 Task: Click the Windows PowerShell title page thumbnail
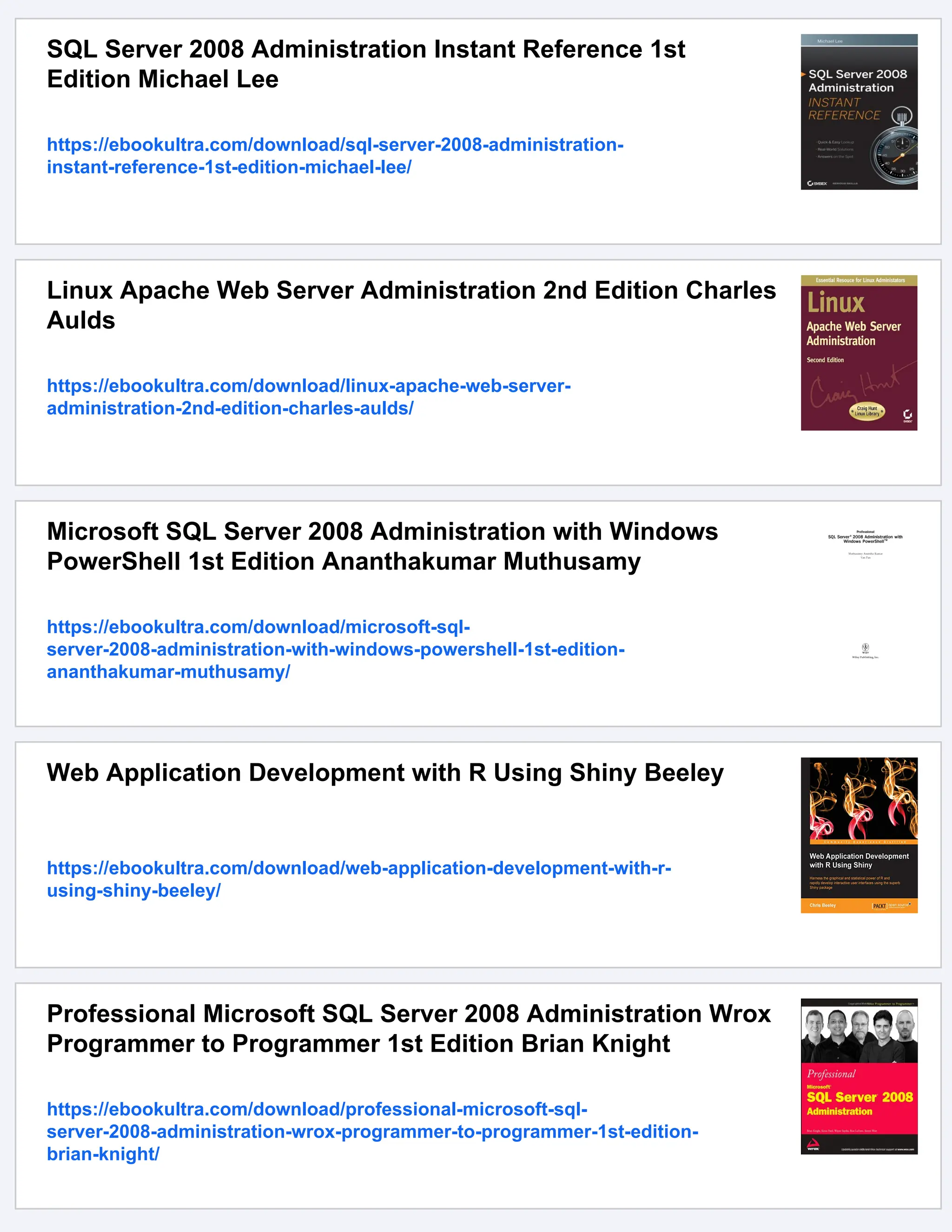[x=865, y=594]
